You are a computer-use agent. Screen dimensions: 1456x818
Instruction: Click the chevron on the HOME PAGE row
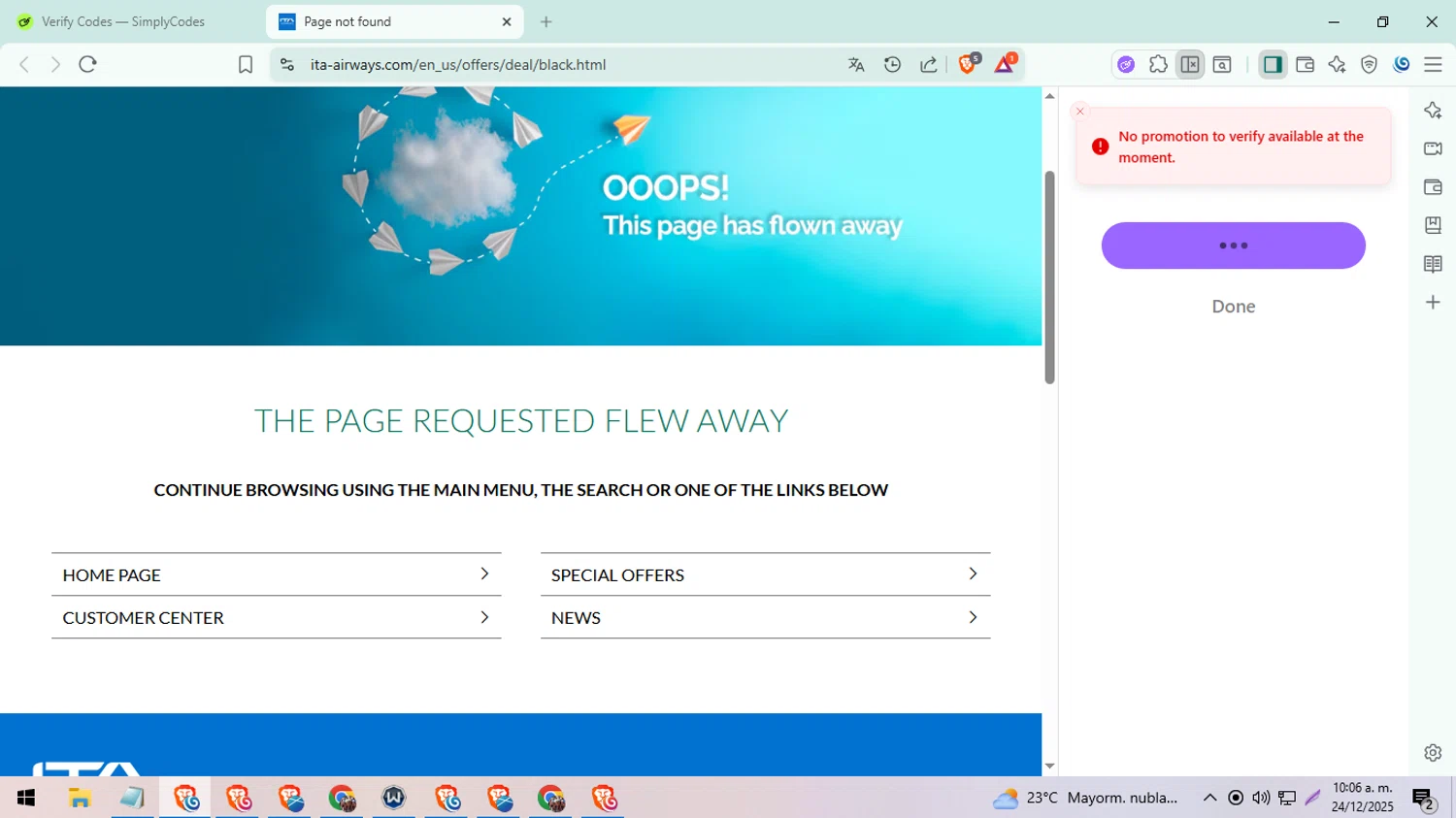coord(484,574)
